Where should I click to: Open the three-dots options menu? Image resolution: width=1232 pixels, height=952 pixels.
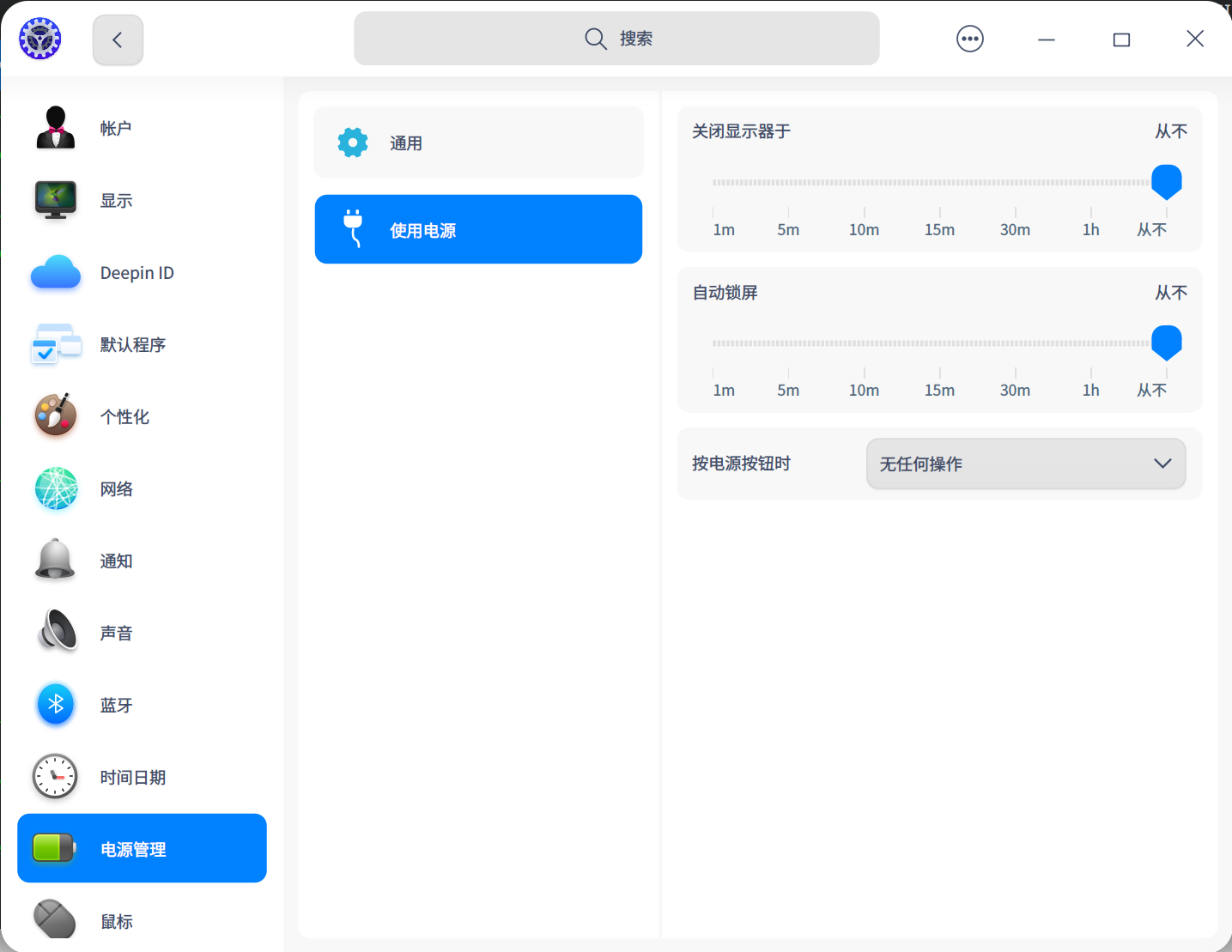pos(970,39)
